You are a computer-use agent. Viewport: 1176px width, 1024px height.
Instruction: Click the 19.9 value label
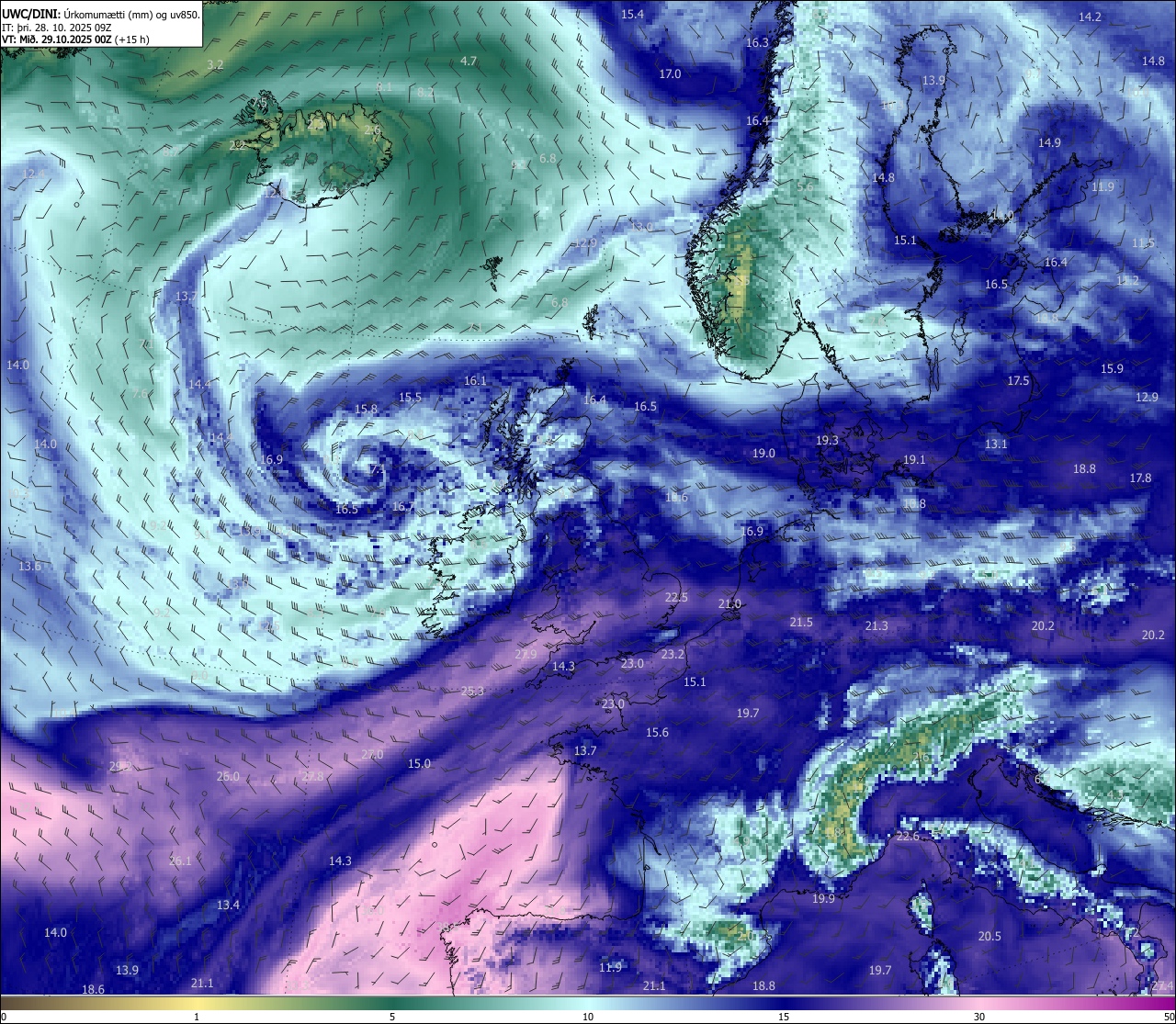[823, 898]
